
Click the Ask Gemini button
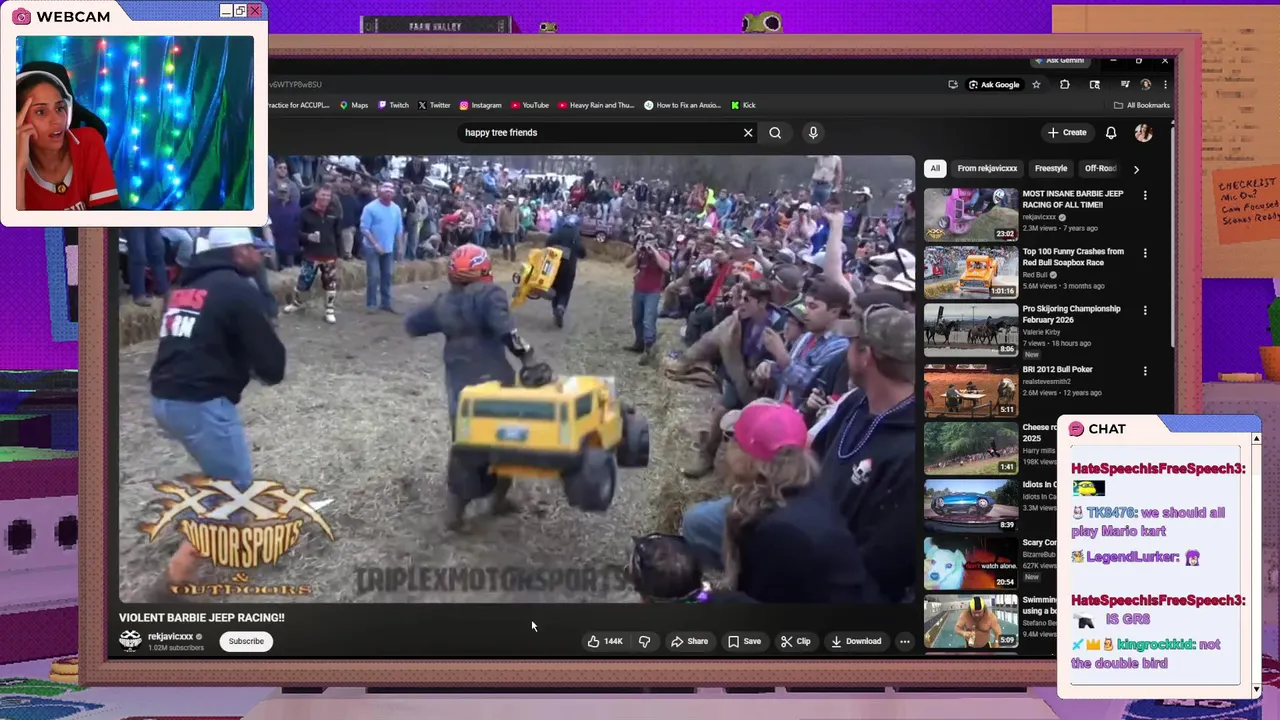click(1060, 61)
